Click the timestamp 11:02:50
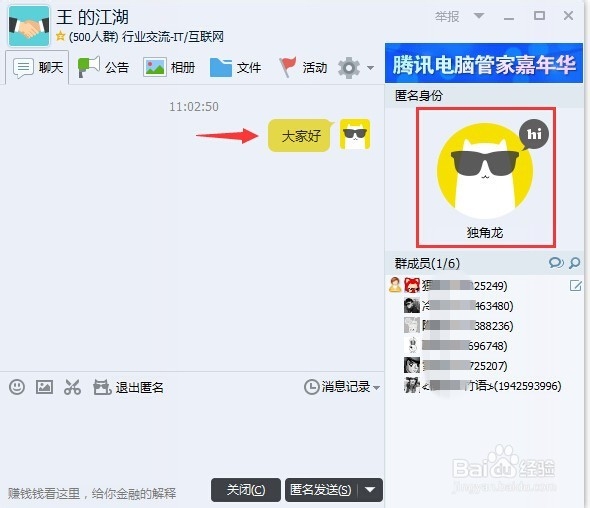The image size is (590, 508). pos(194,107)
